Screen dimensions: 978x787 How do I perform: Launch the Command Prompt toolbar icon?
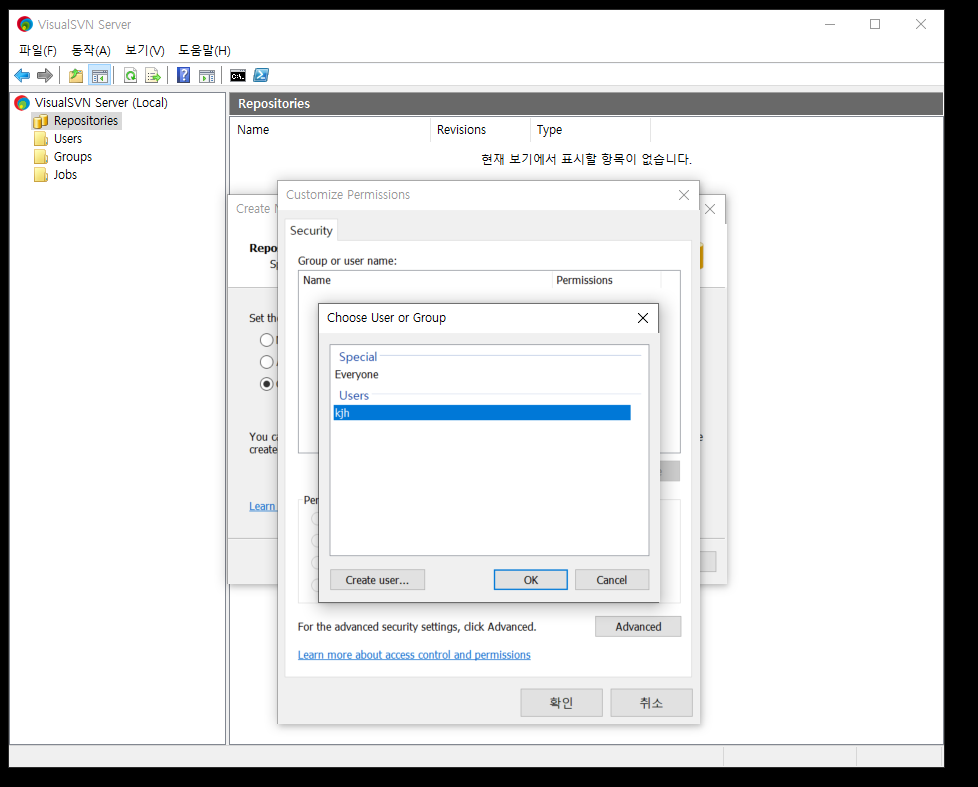238,75
